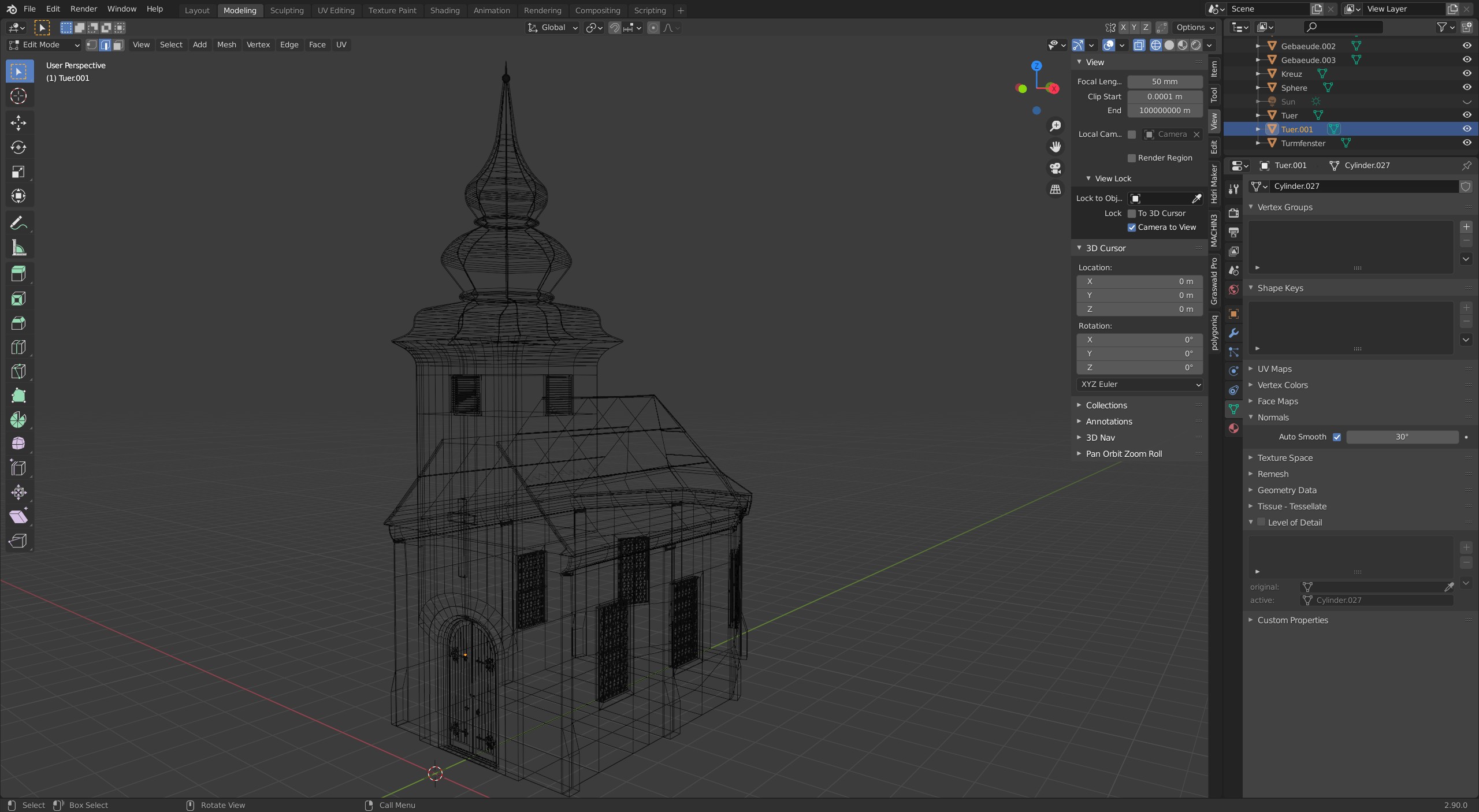The height and width of the screenshot is (812, 1479).
Task: Switch to the UV Editing workspace tab
Action: [336, 10]
